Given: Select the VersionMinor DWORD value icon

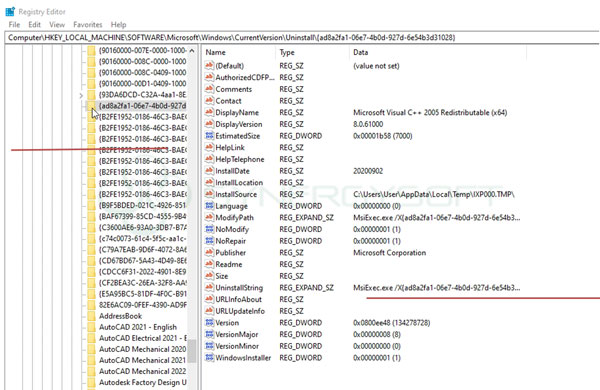Looking at the screenshot, I should point(209,346).
